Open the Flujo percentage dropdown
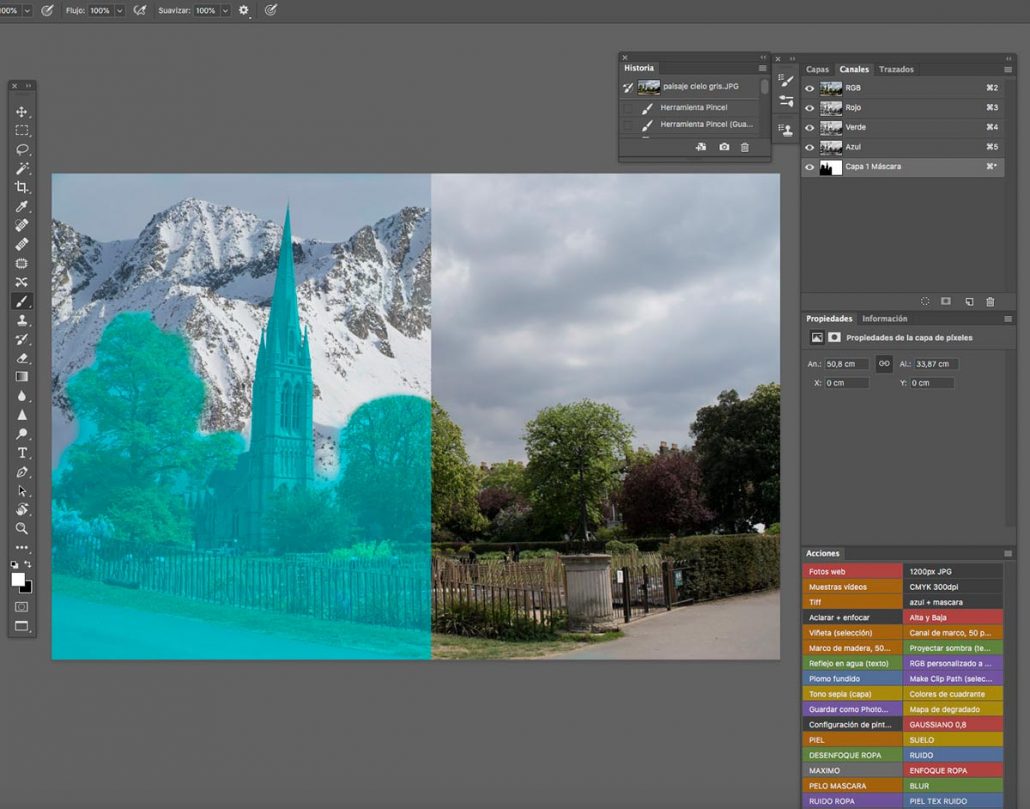 [x=120, y=10]
